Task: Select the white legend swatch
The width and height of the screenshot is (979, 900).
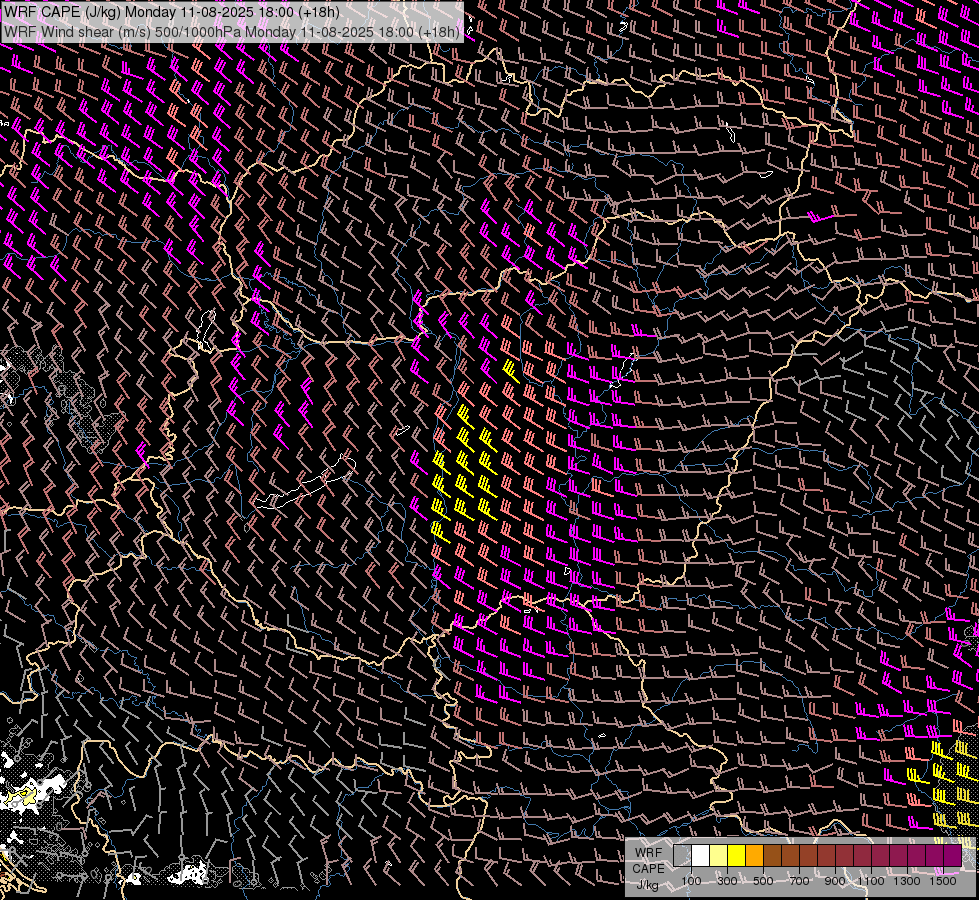Action: click(x=701, y=855)
